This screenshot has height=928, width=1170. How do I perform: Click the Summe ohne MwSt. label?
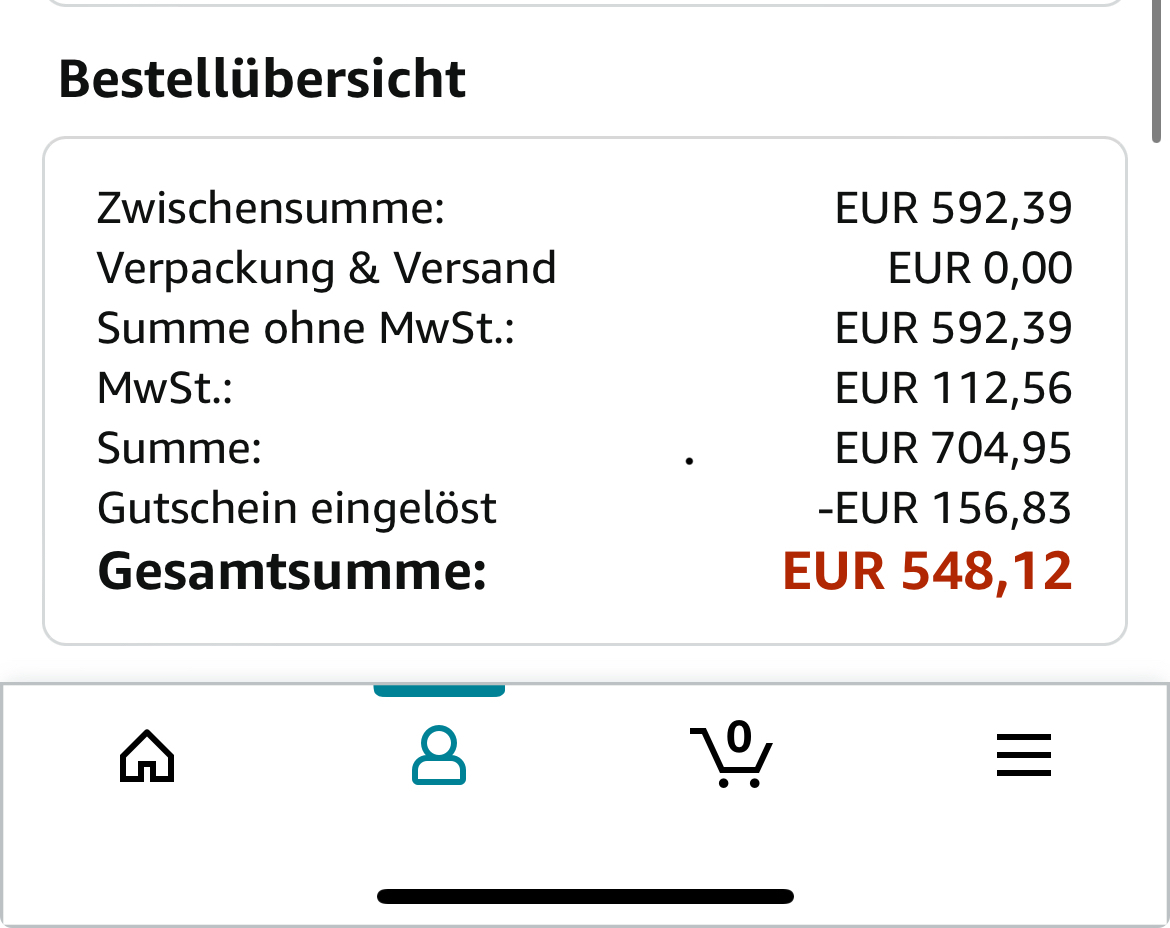coord(306,328)
